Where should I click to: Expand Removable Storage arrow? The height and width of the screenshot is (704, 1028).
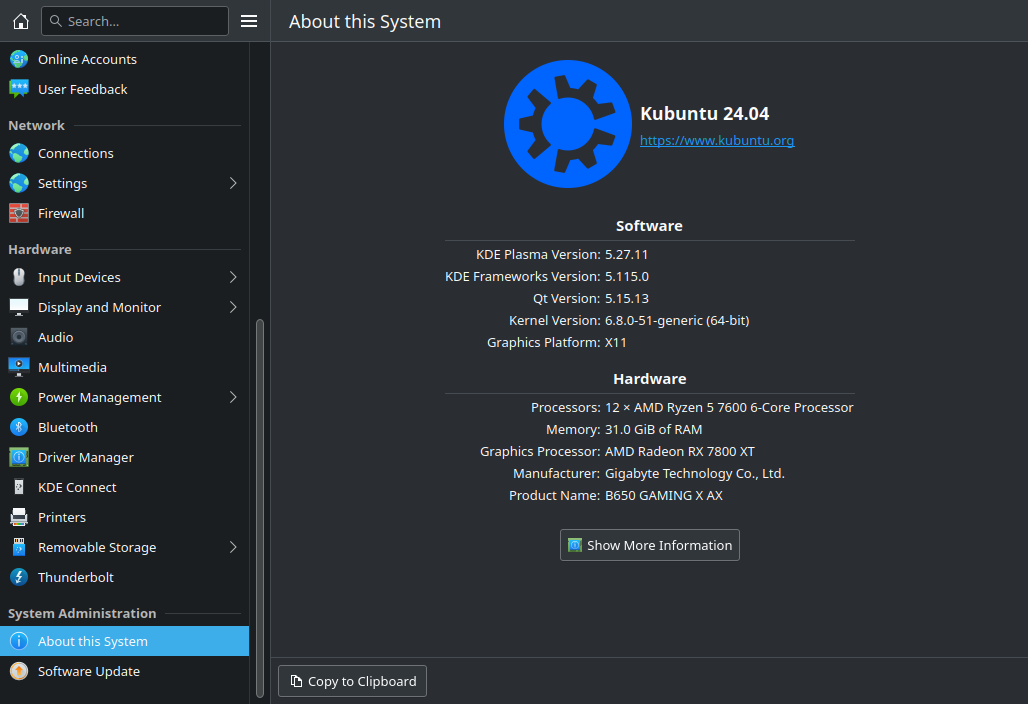click(x=233, y=547)
